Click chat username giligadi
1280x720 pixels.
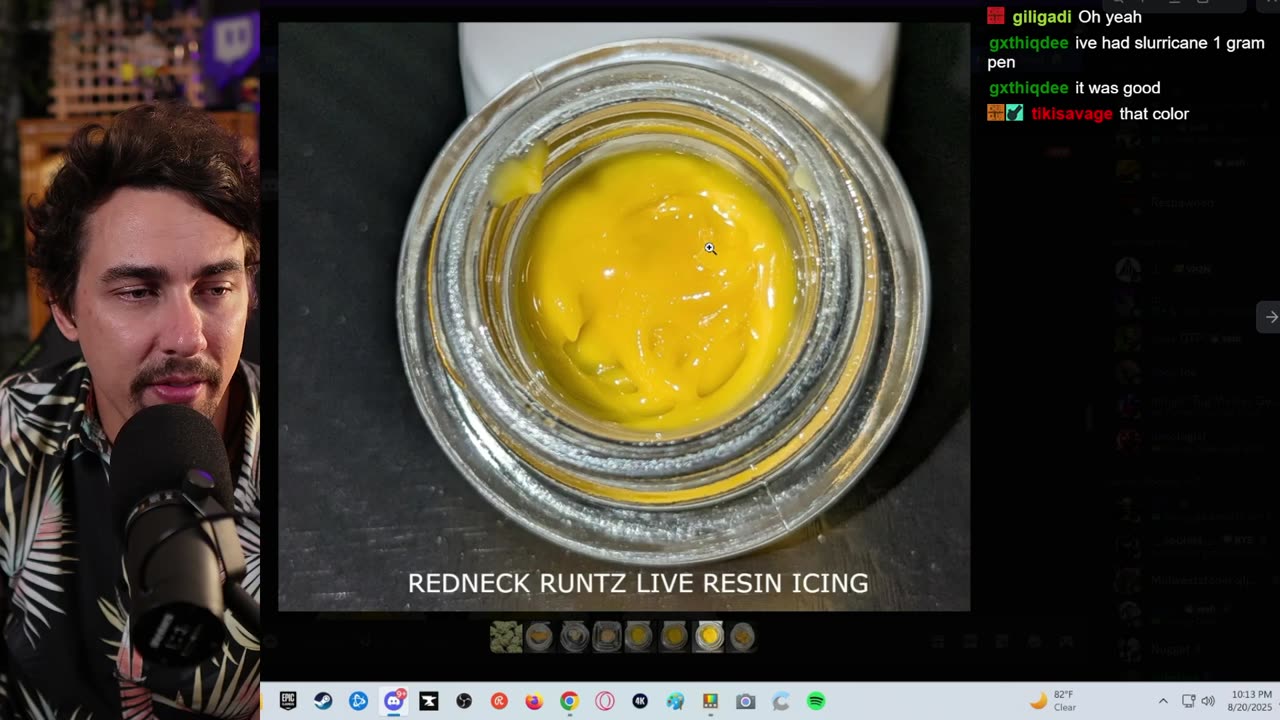[1041, 17]
